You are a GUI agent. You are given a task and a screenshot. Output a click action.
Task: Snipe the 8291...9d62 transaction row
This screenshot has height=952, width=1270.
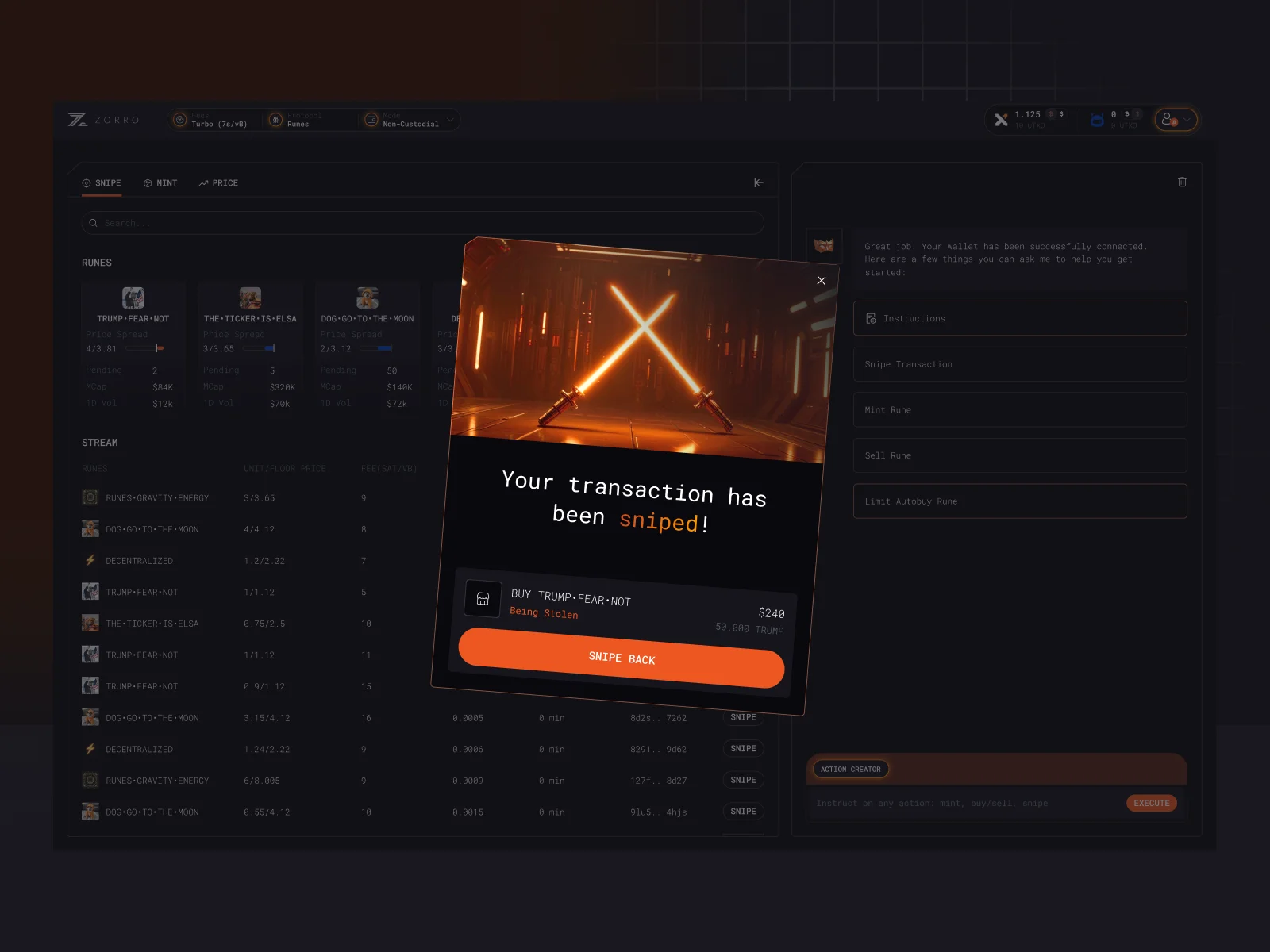point(743,749)
